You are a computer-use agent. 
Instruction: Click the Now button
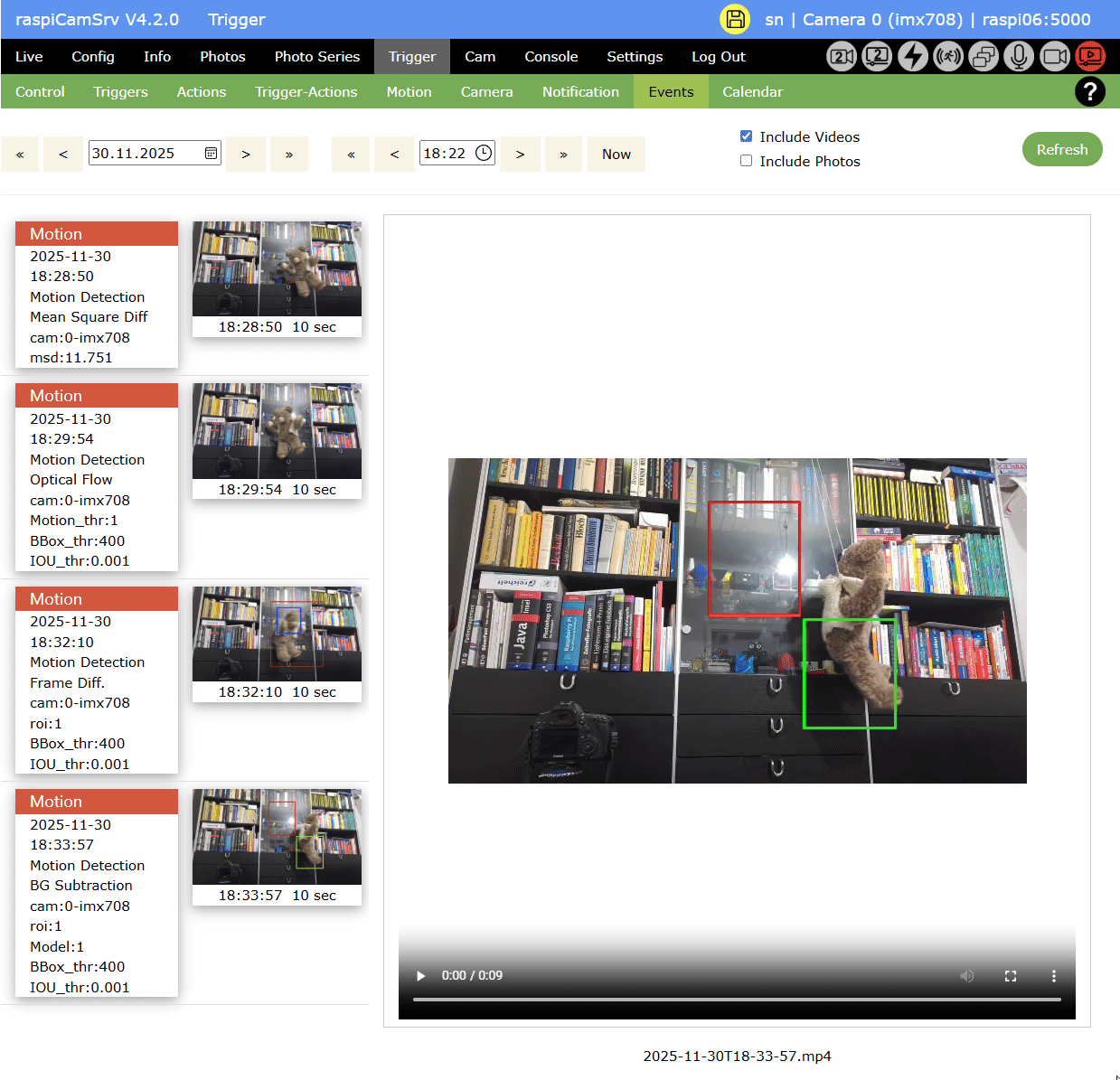click(616, 154)
